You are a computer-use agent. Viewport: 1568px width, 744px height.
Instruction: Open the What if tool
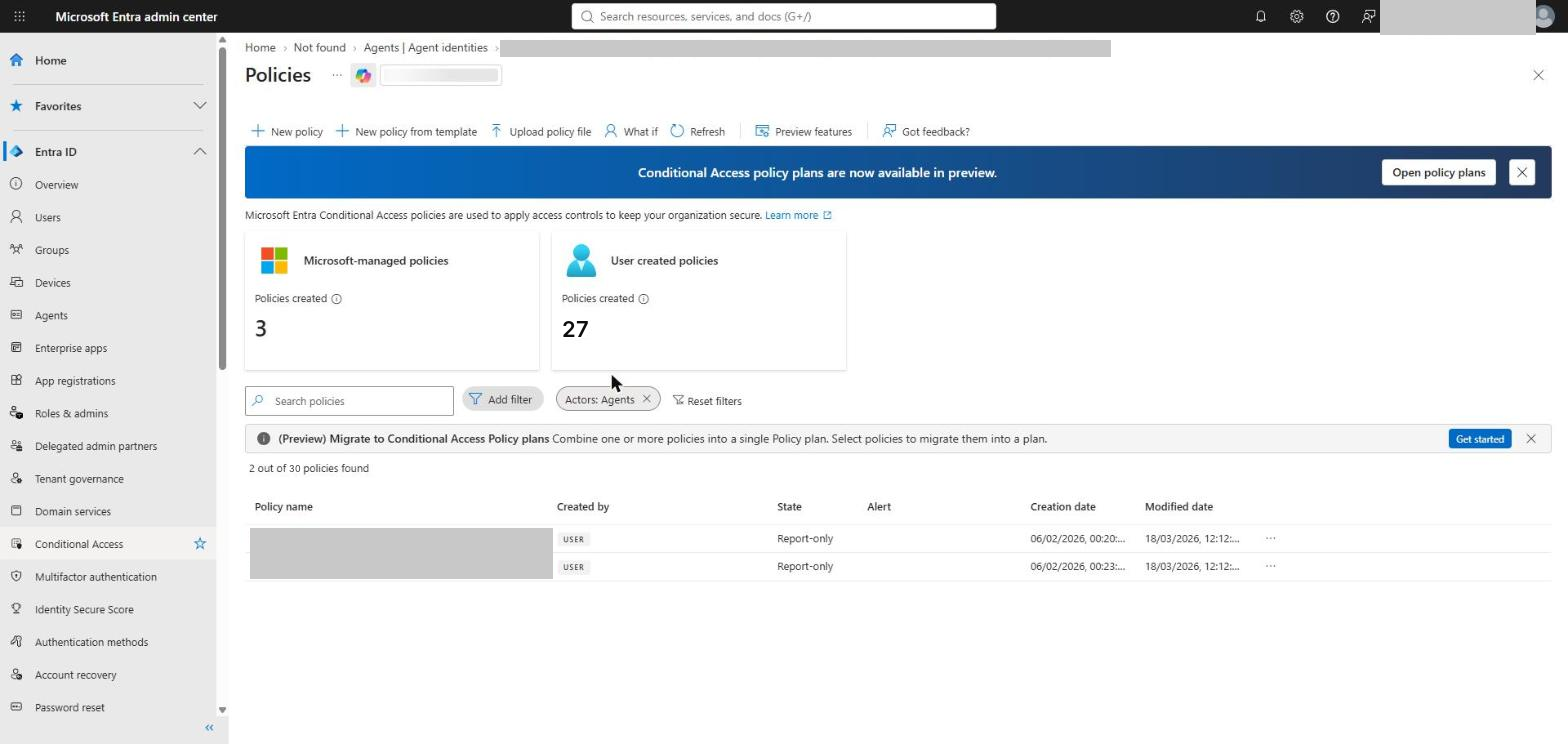click(x=631, y=131)
